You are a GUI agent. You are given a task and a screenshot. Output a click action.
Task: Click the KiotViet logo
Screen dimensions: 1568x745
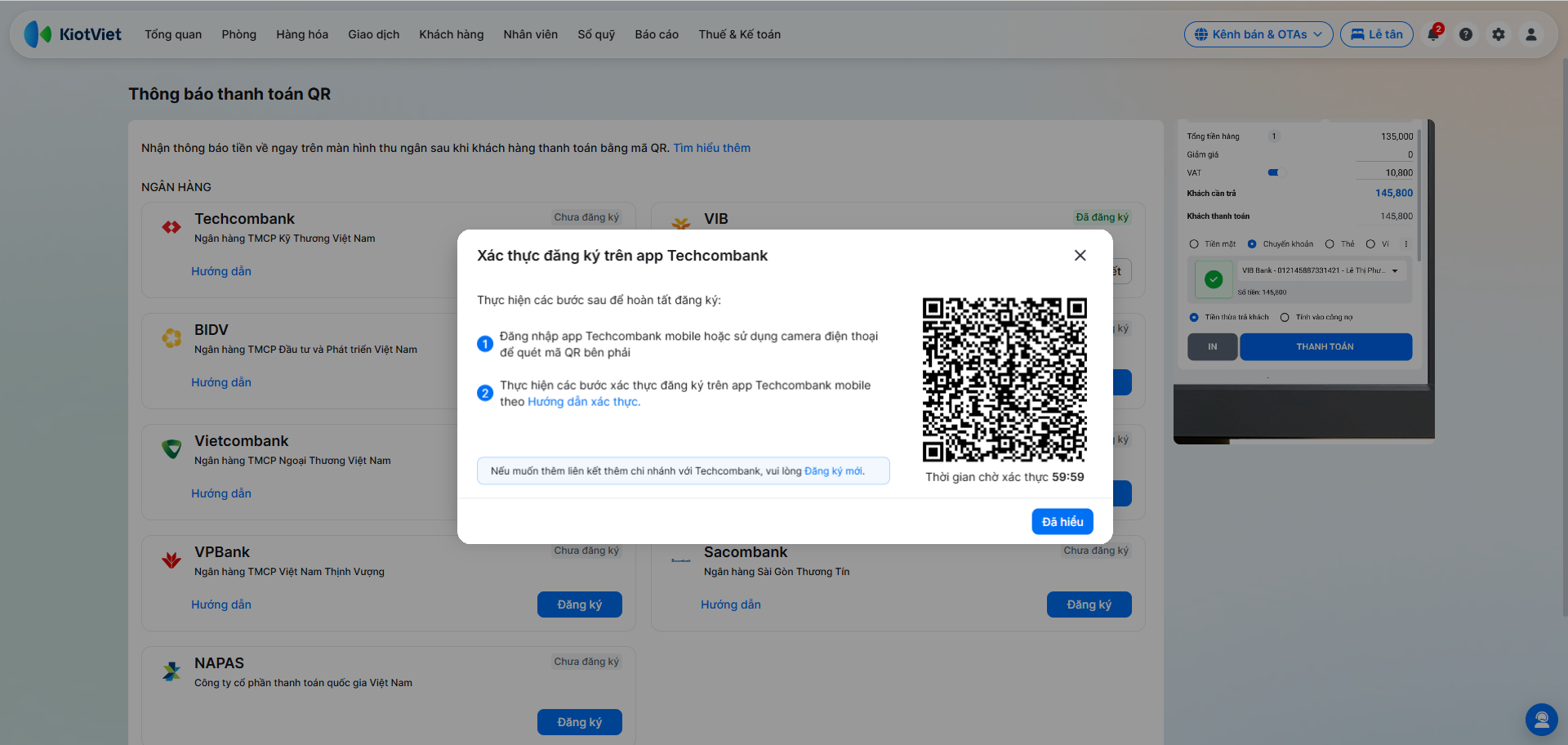[x=73, y=34]
